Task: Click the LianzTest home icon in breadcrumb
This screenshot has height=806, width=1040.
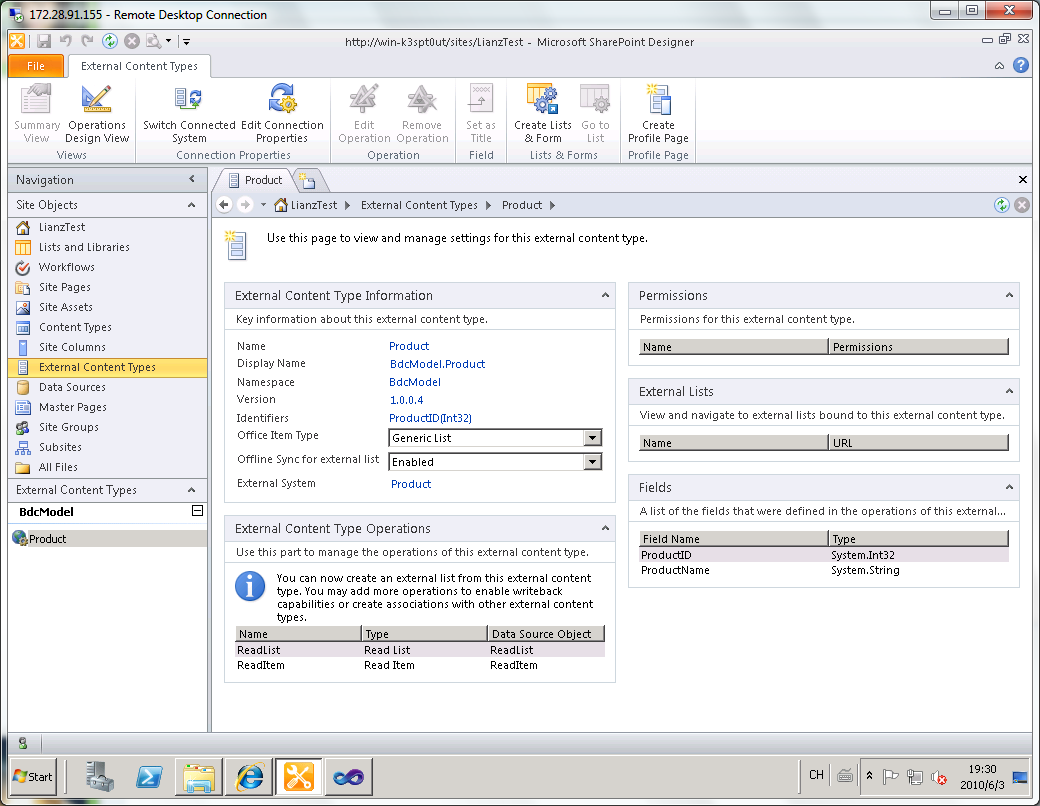Action: click(281, 205)
